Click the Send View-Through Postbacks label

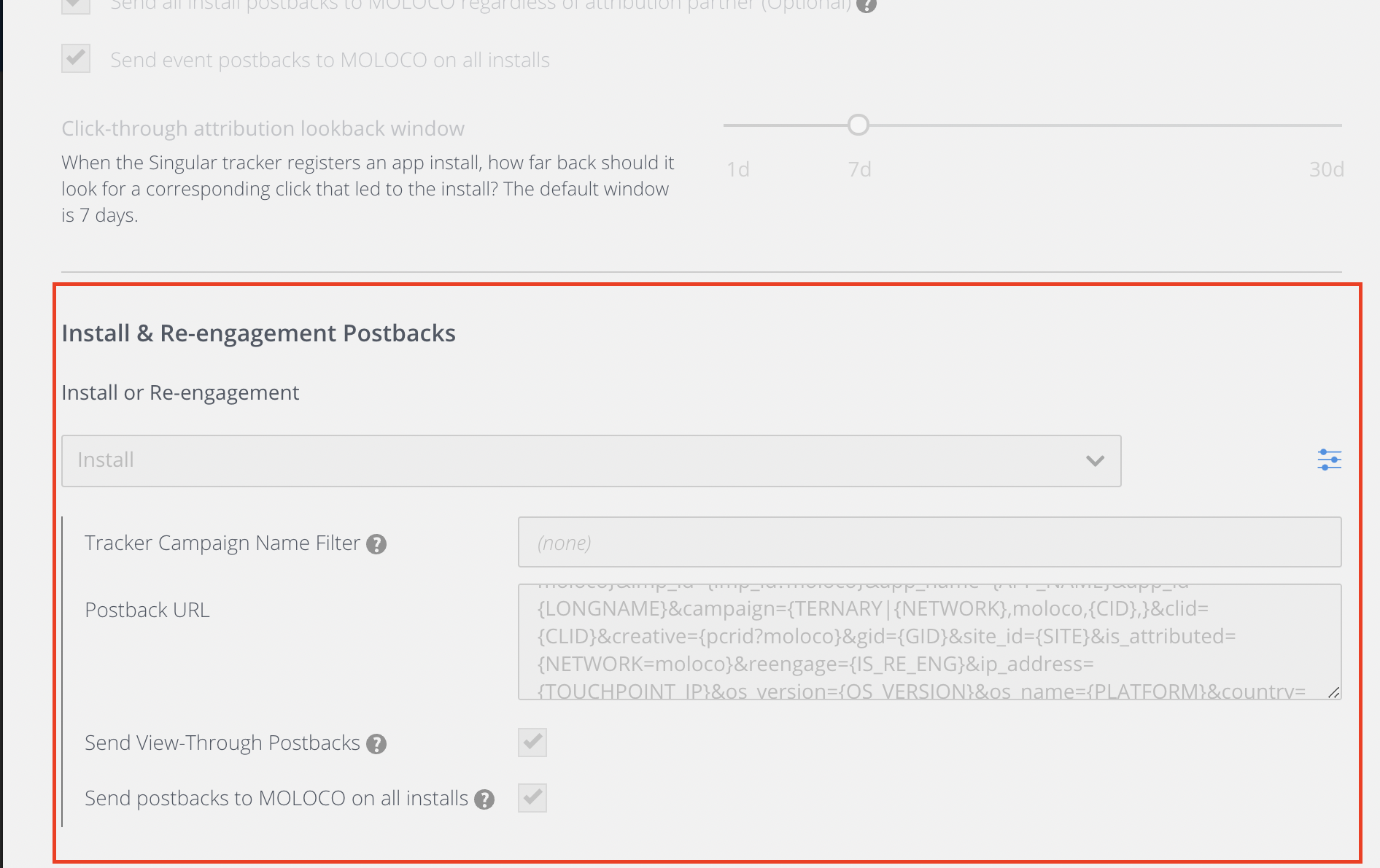(222, 743)
